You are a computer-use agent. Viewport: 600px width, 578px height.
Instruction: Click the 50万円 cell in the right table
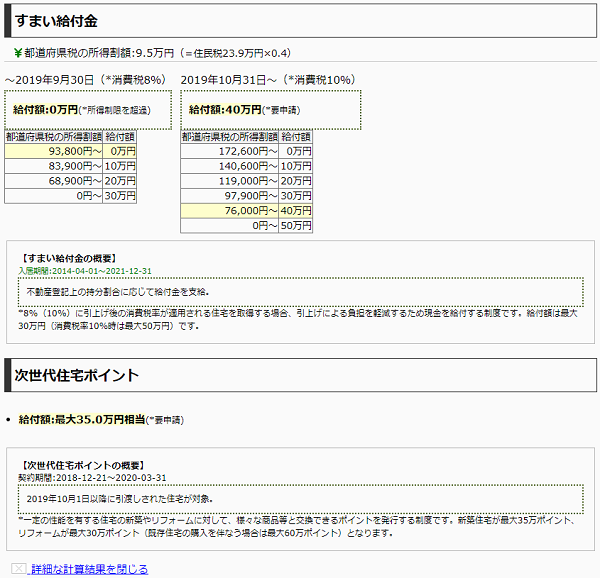pos(296,226)
